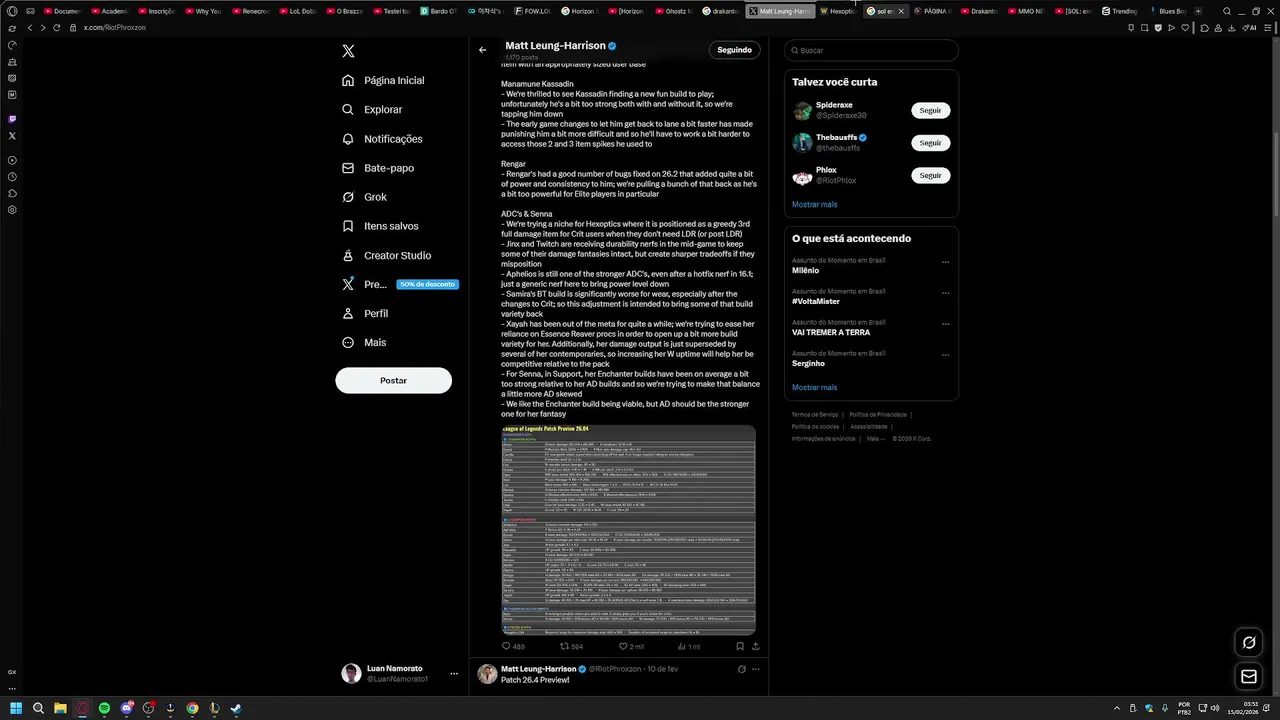Open Windows taskbar search
The width and height of the screenshot is (1280, 720).
pos(38,708)
